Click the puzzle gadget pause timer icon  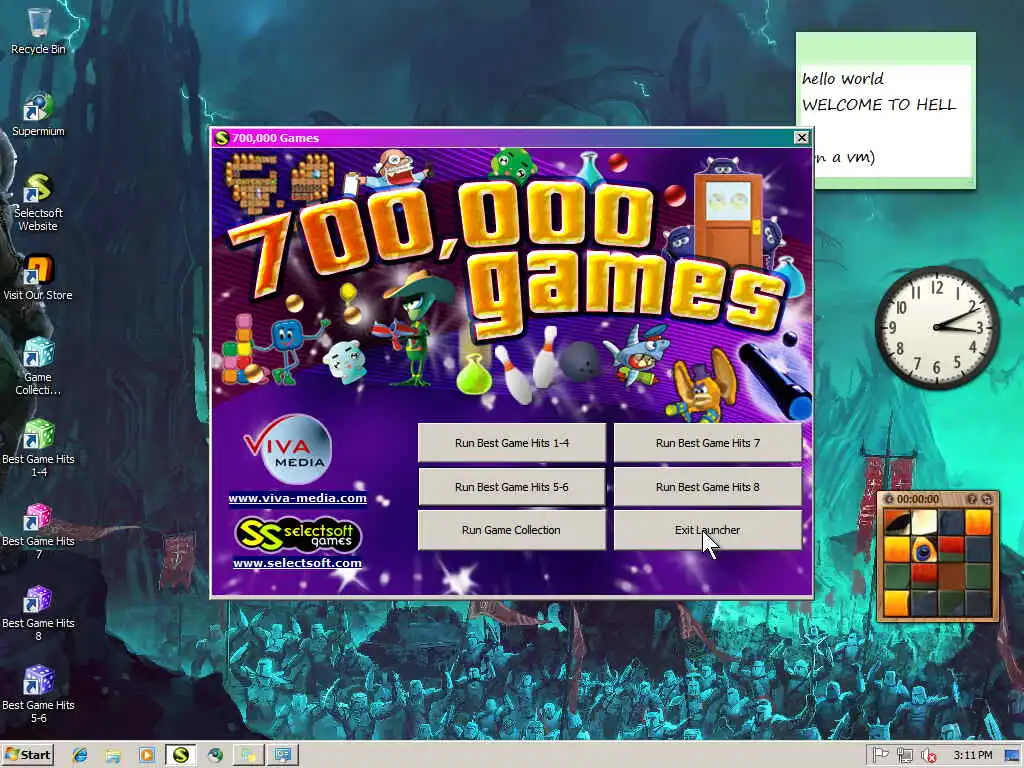[x=889, y=499]
